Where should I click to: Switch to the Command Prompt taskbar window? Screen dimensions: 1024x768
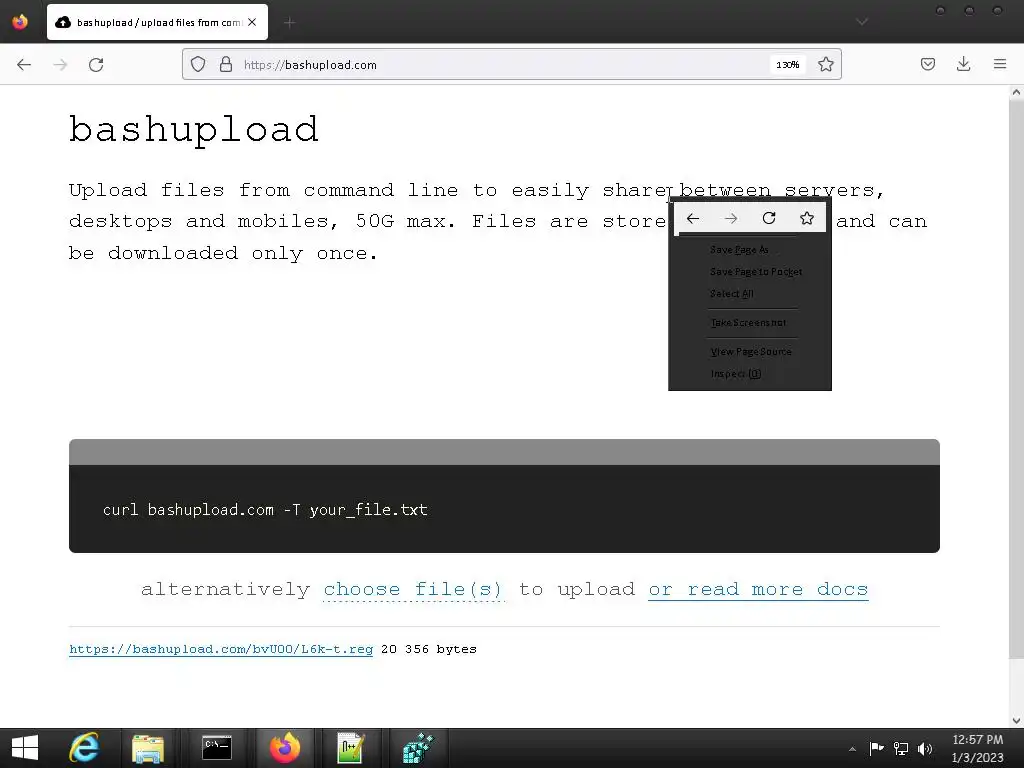[x=216, y=748]
